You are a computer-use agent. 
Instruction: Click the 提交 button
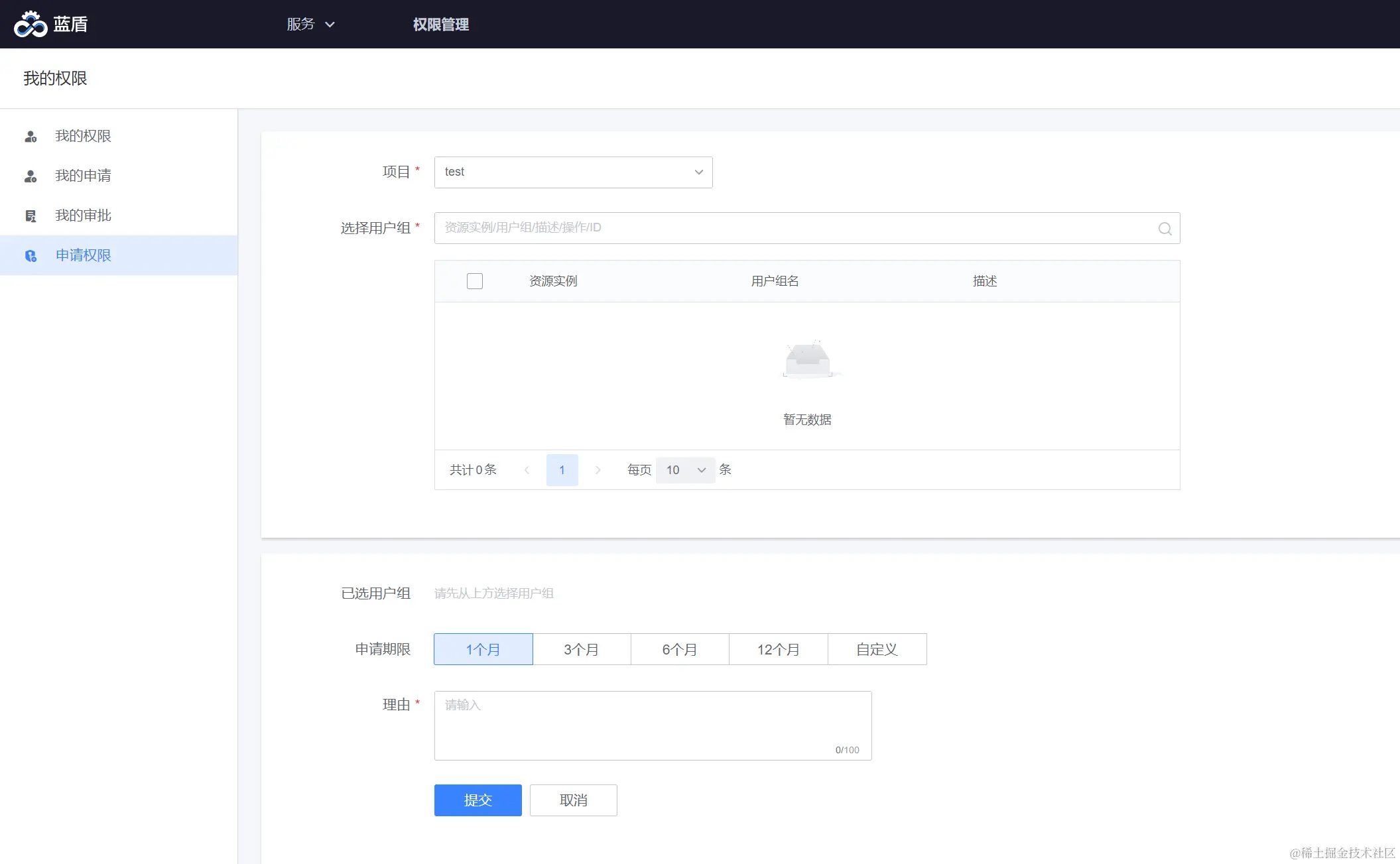(x=477, y=800)
